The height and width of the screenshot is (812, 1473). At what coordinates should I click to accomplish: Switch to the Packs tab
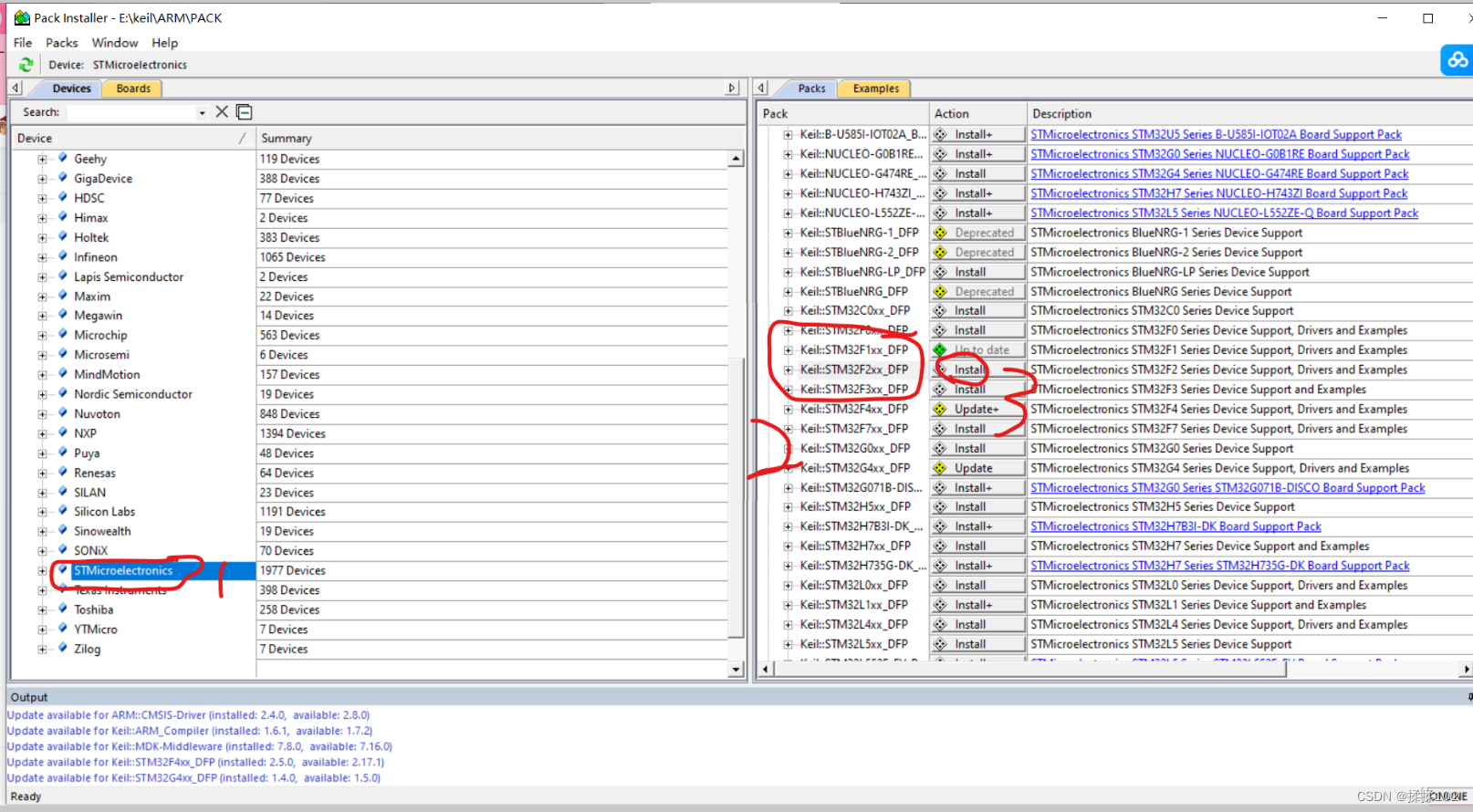pos(811,88)
